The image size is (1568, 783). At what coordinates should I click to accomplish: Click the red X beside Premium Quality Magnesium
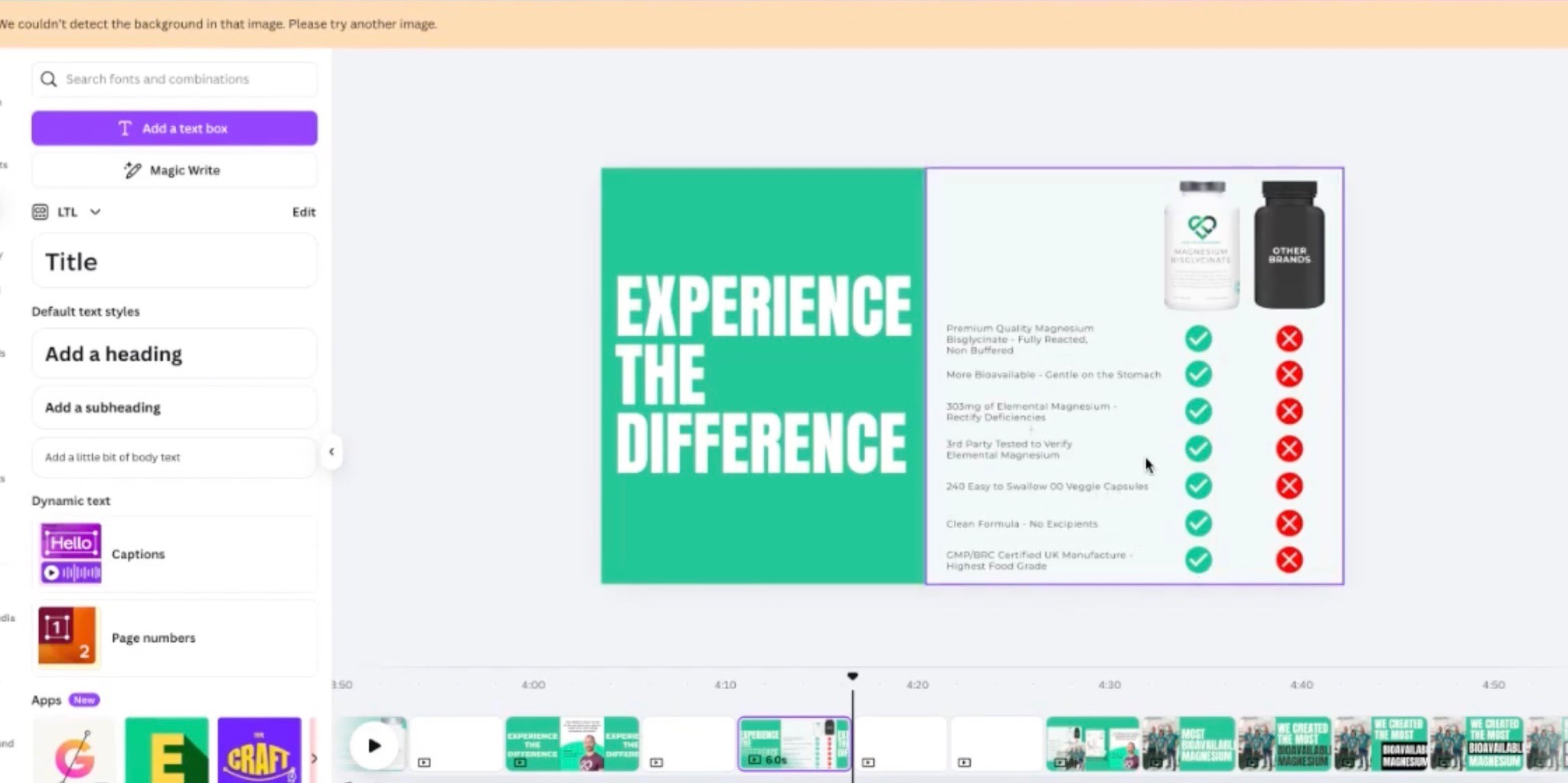[x=1289, y=338]
